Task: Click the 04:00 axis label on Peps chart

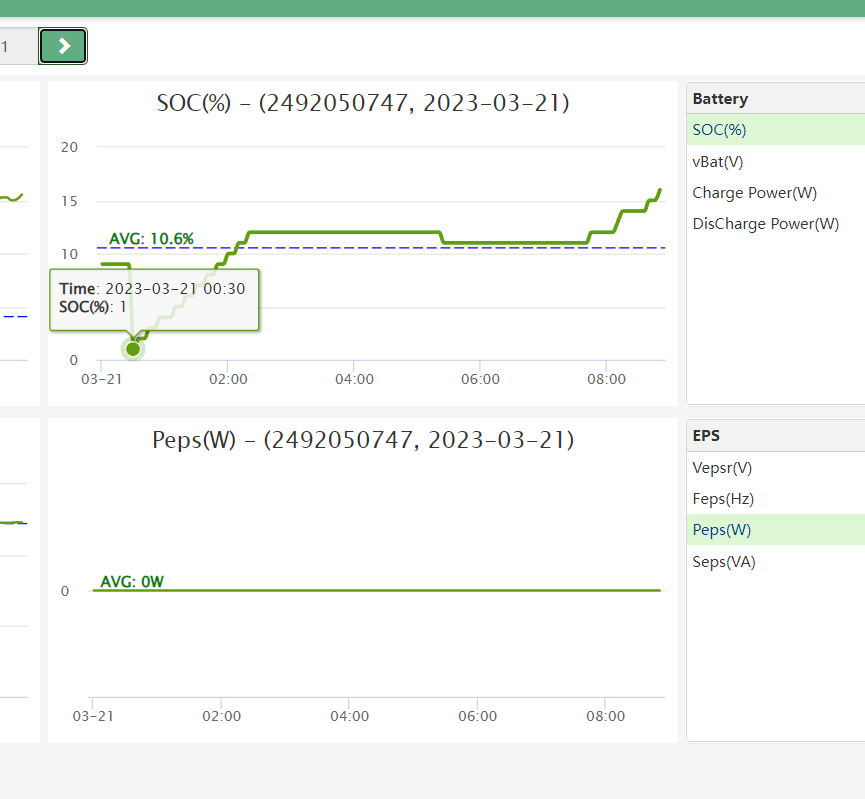Action: point(350,716)
